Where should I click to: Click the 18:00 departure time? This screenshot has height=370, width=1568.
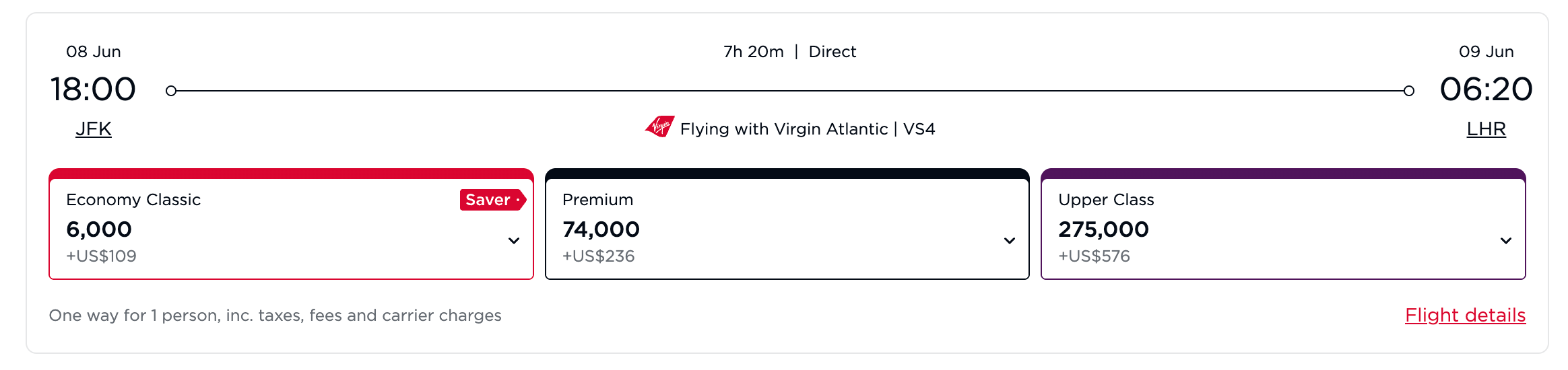(94, 89)
